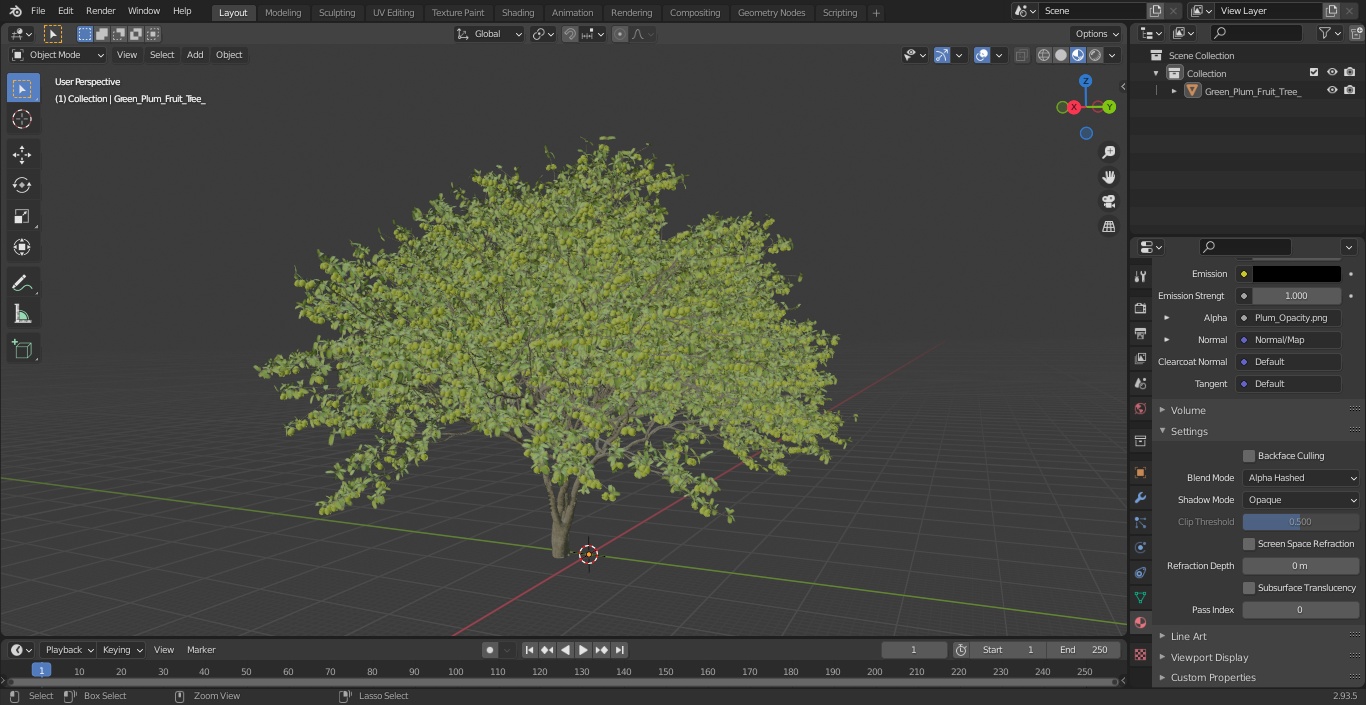Screen dimensions: 1366x705
Task: Open the Output properties tab
Action: pos(1140,333)
